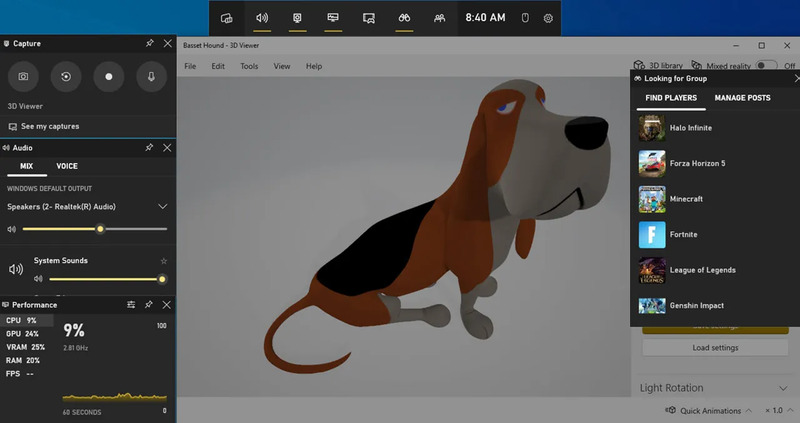Screen dimensions: 800x423
Task: Open Xbox Social from the Game Bar
Action: (439, 18)
